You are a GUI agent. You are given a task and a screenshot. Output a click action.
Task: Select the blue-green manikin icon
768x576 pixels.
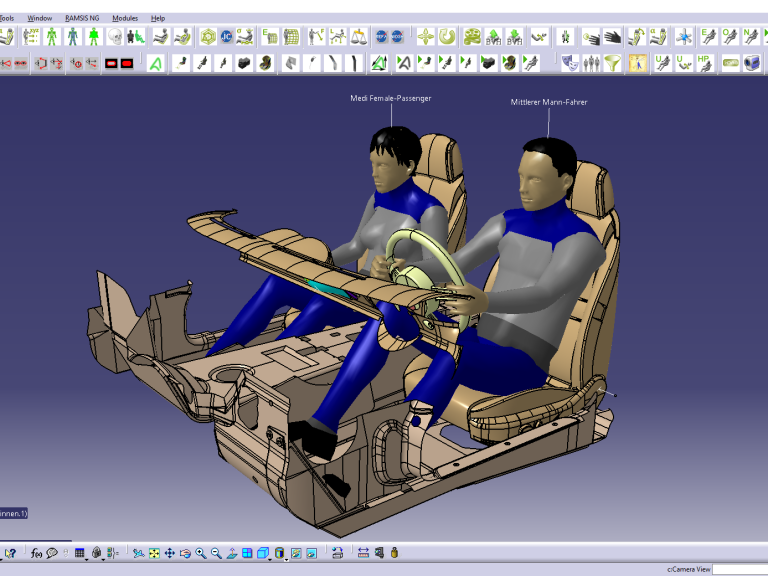coord(73,37)
